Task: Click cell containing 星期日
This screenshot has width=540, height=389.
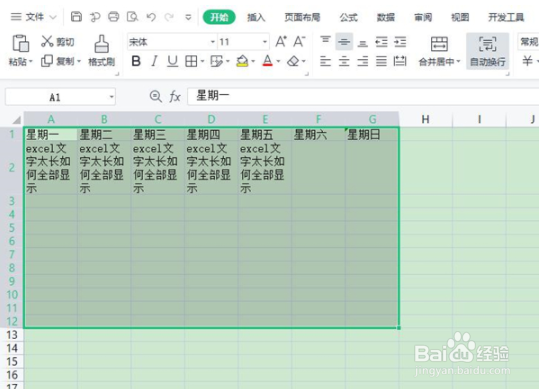Action: pyautogui.click(x=372, y=134)
